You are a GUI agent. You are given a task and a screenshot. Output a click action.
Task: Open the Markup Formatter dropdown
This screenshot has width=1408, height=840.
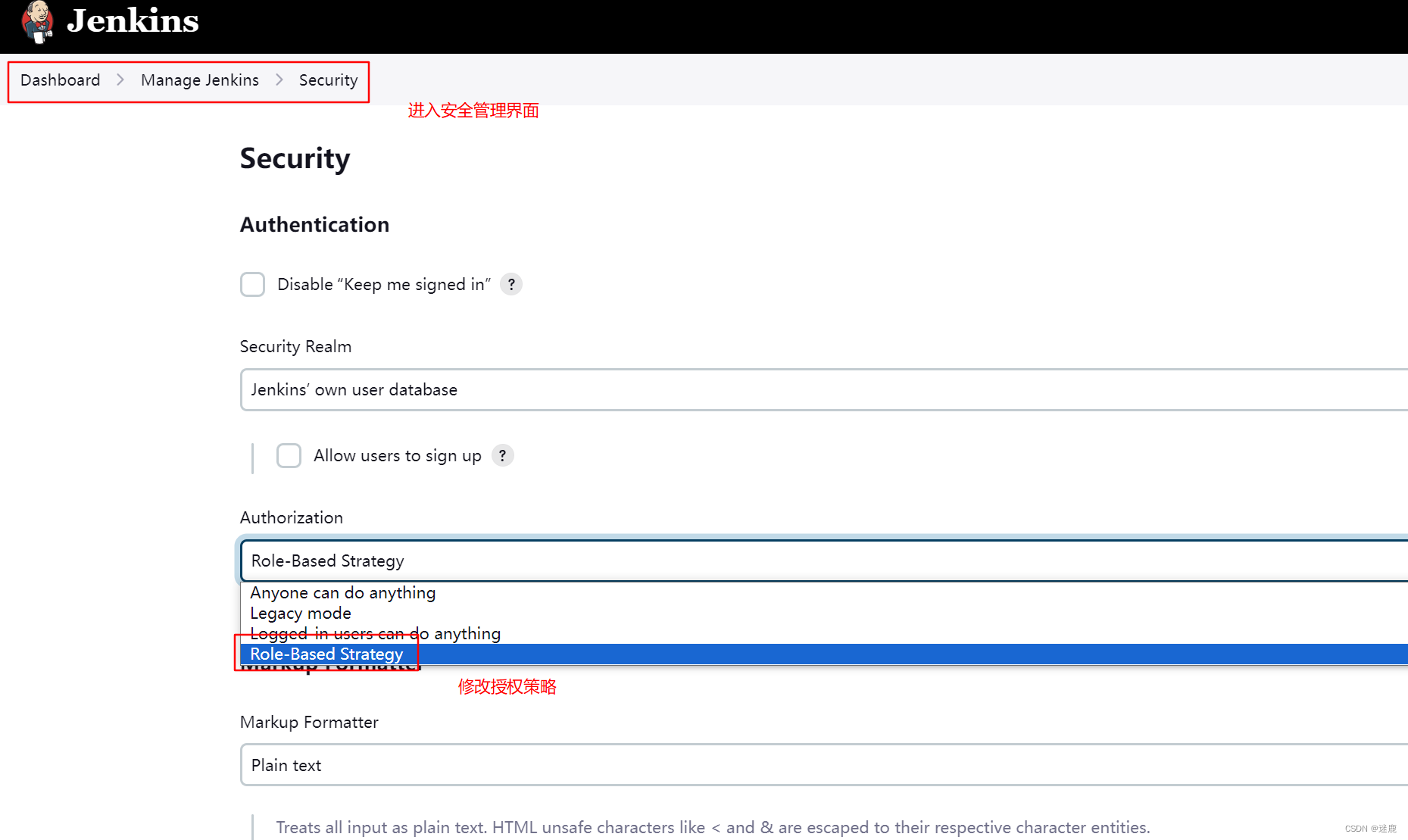click(x=824, y=765)
